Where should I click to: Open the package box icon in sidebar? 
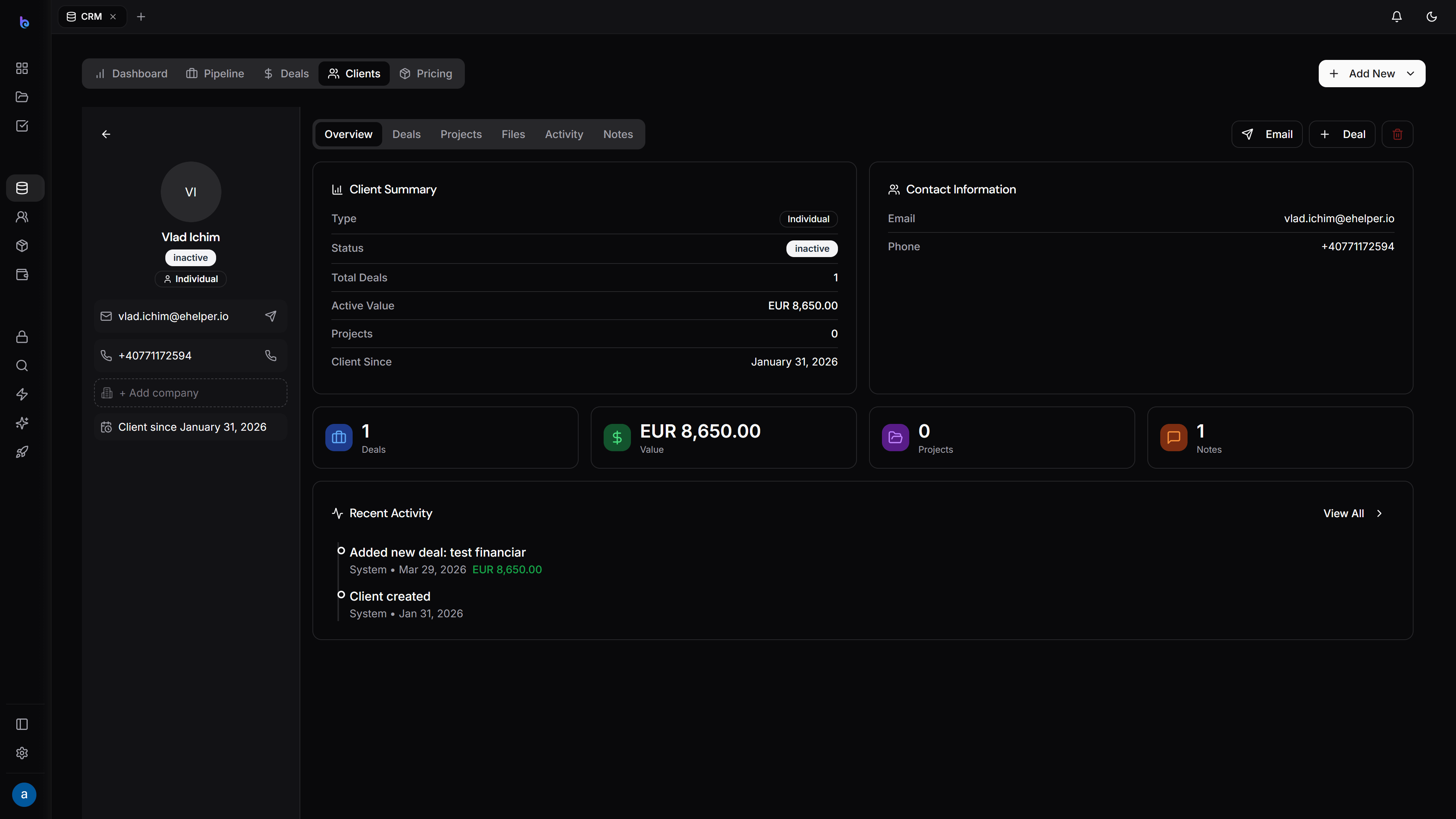tap(22, 246)
